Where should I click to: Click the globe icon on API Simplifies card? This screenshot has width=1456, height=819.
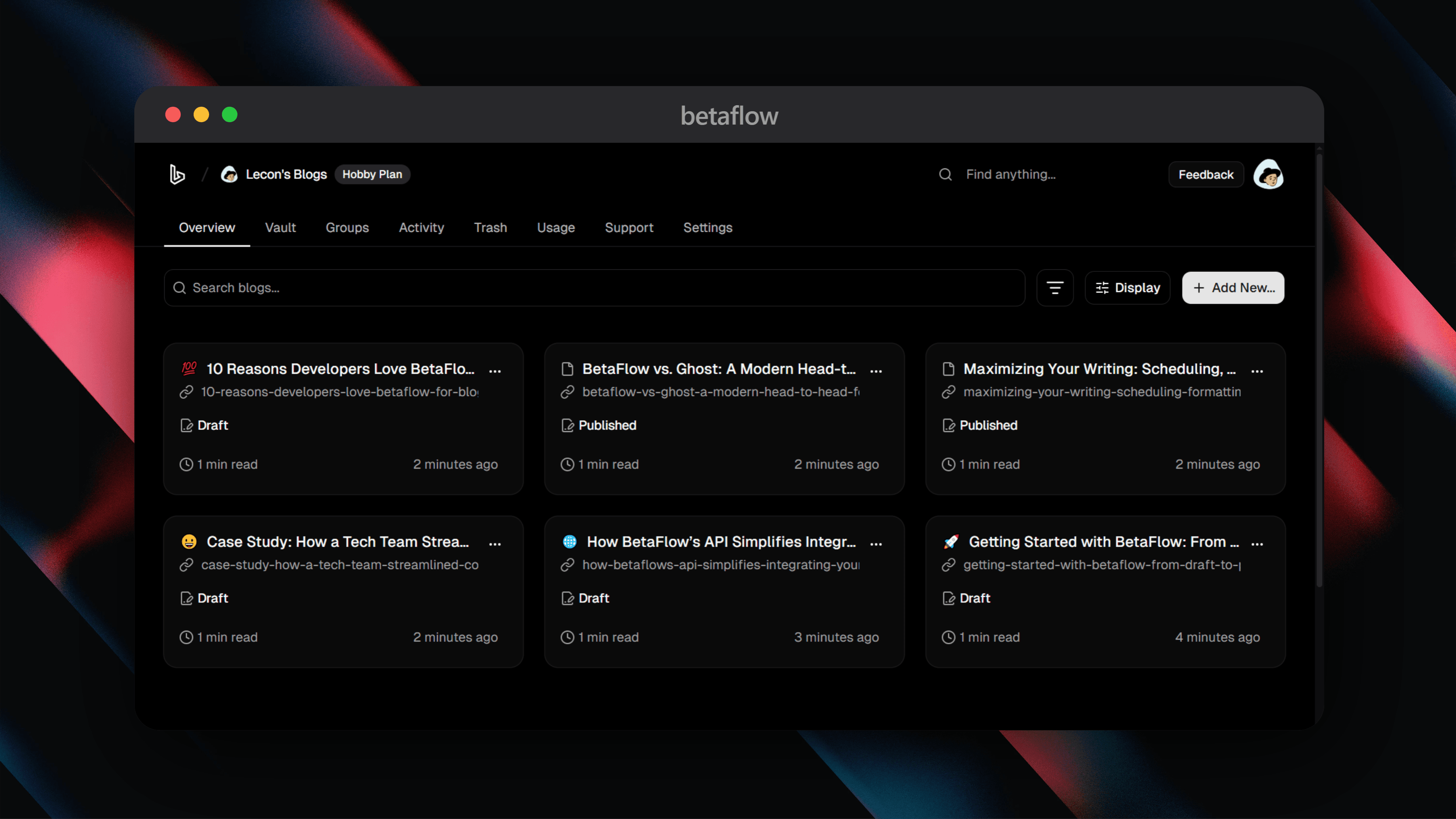pos(570,542)
